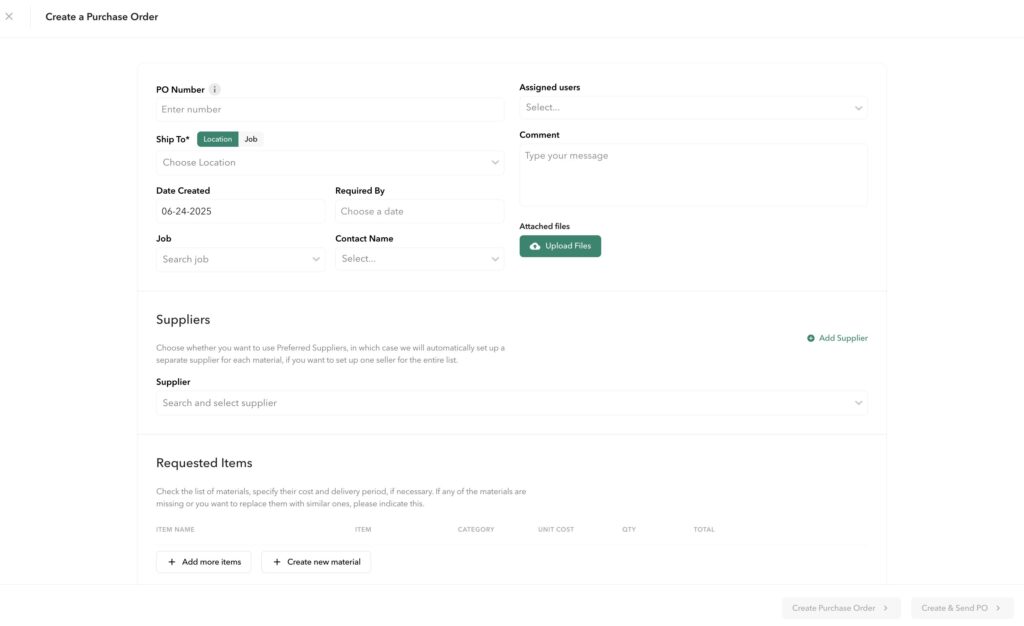Click the Upload Files button

point(560,246)
